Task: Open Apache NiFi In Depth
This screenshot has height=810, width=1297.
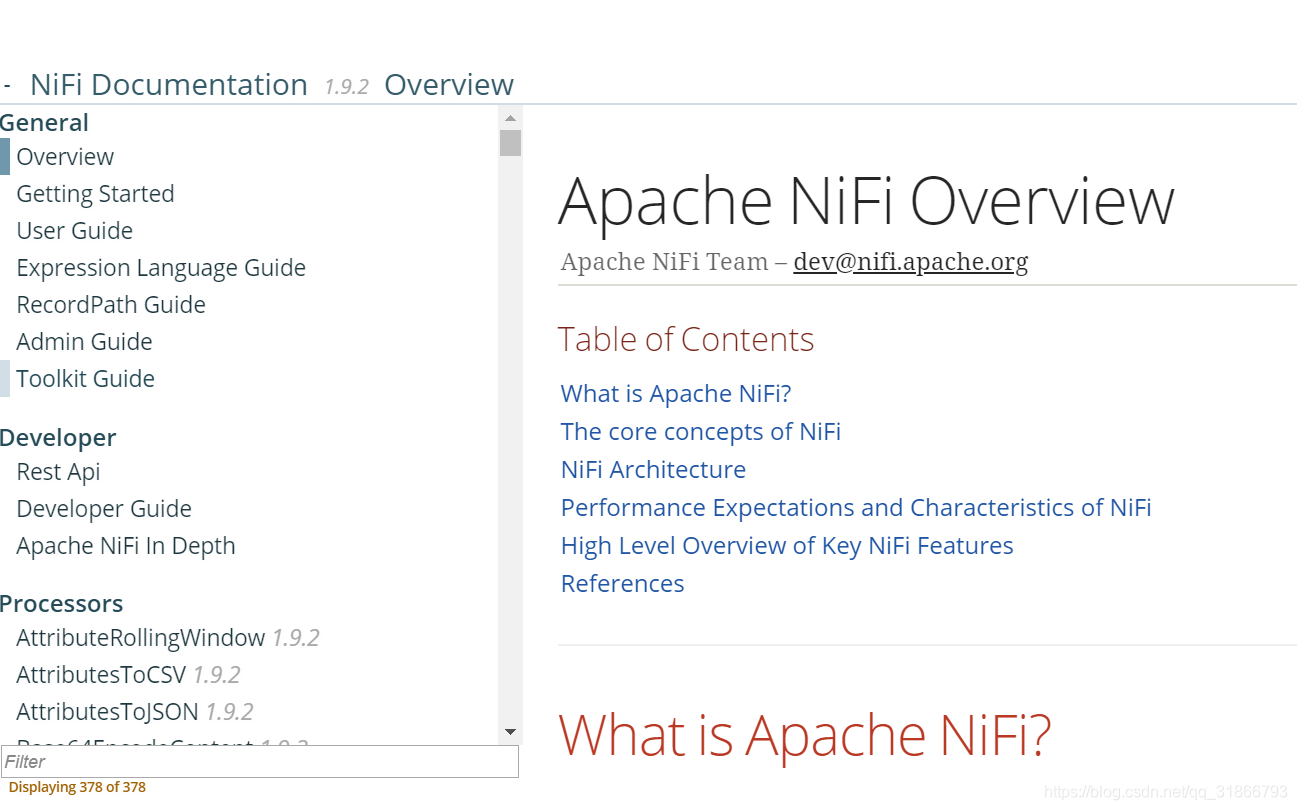Action: (126, 546)
